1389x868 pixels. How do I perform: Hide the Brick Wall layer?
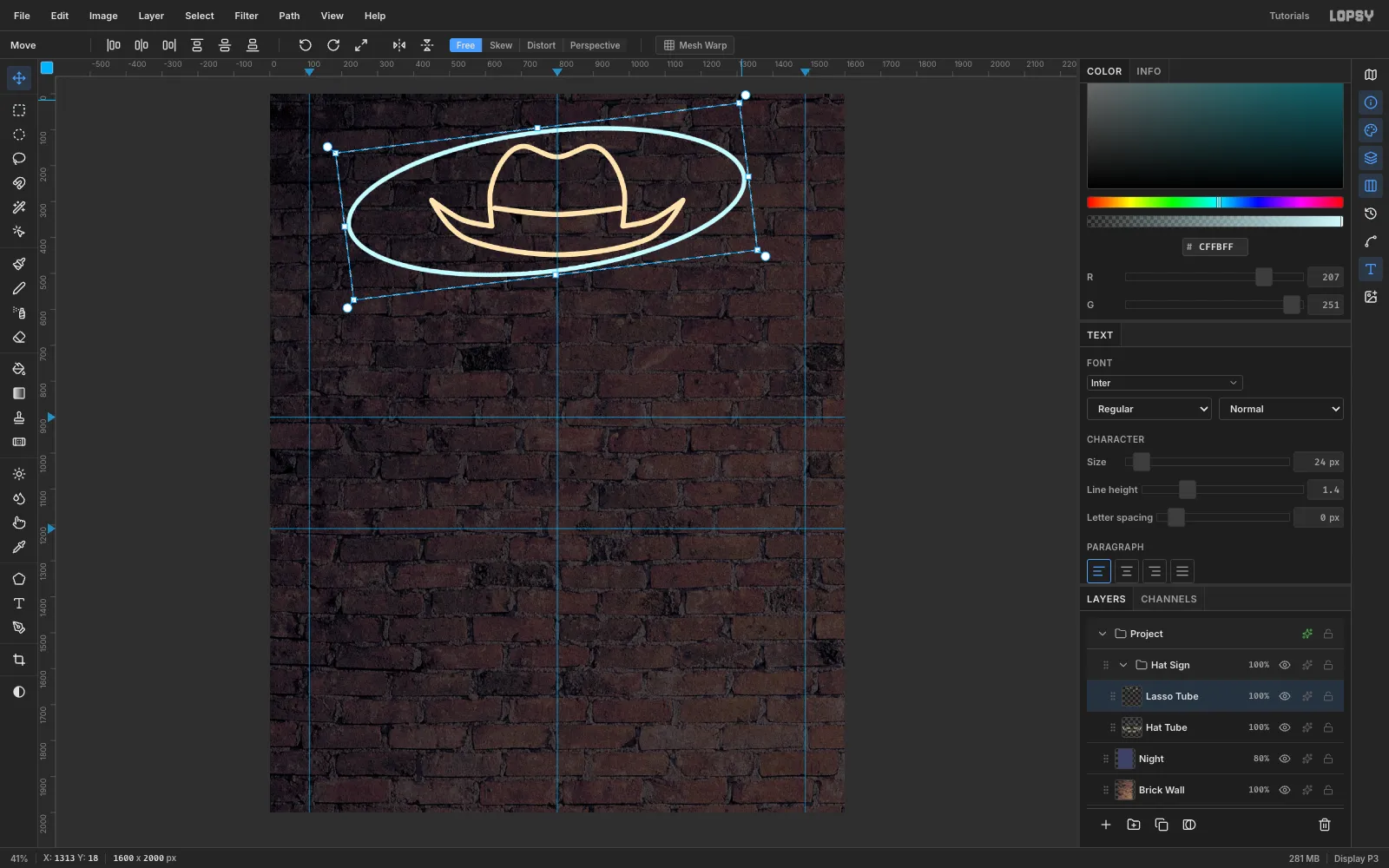point(1285,790)
